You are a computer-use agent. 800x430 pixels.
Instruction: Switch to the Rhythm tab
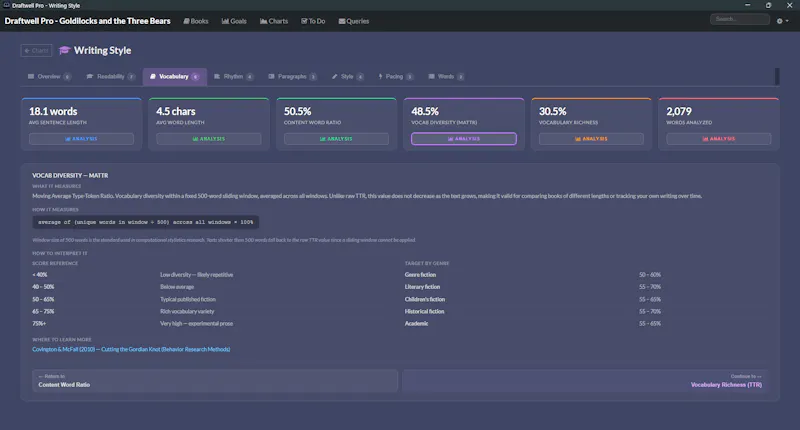233,77
